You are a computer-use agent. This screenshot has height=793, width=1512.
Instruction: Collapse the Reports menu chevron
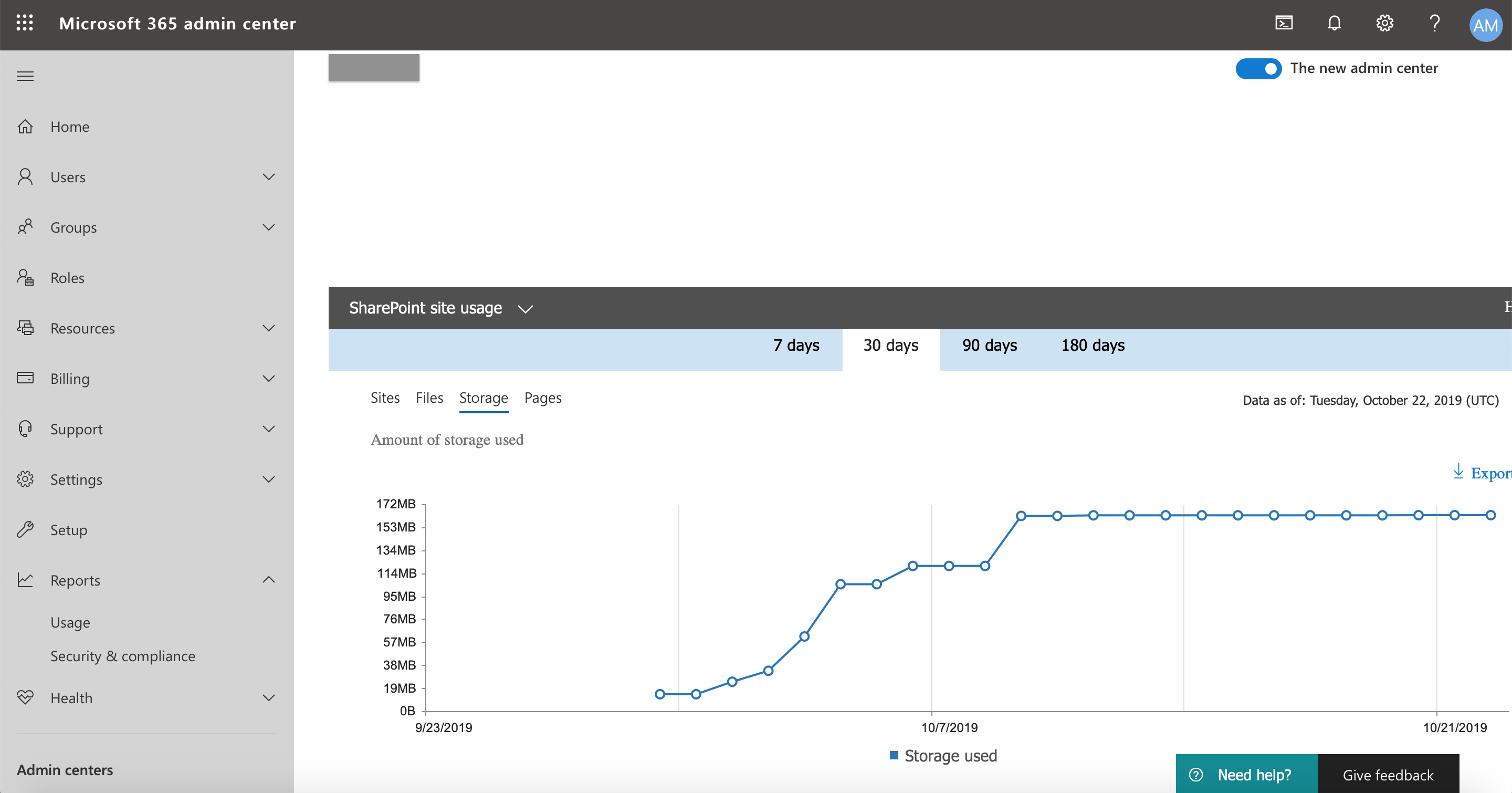click(269, 580)
